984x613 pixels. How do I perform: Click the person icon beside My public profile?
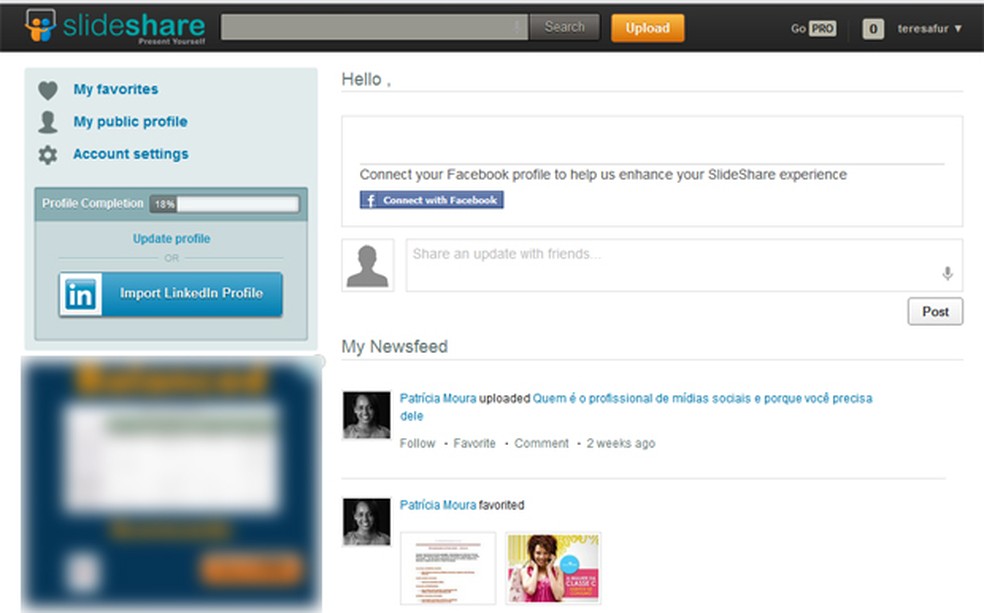(x=48, y=121)
